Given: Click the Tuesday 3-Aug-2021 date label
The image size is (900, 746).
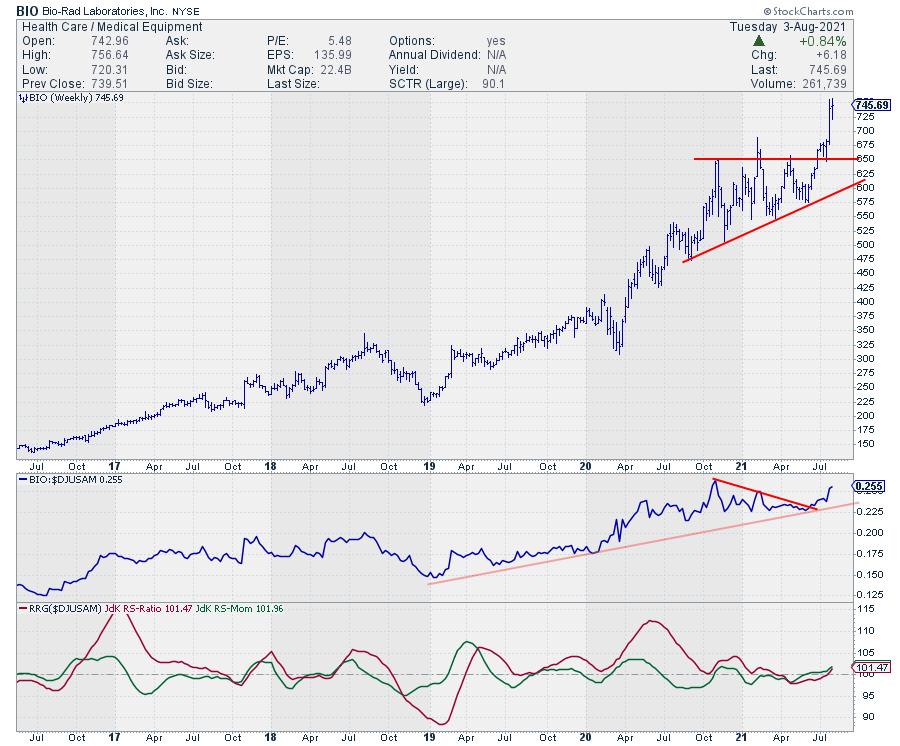Looking at the screenshot, I should point(793,27).
